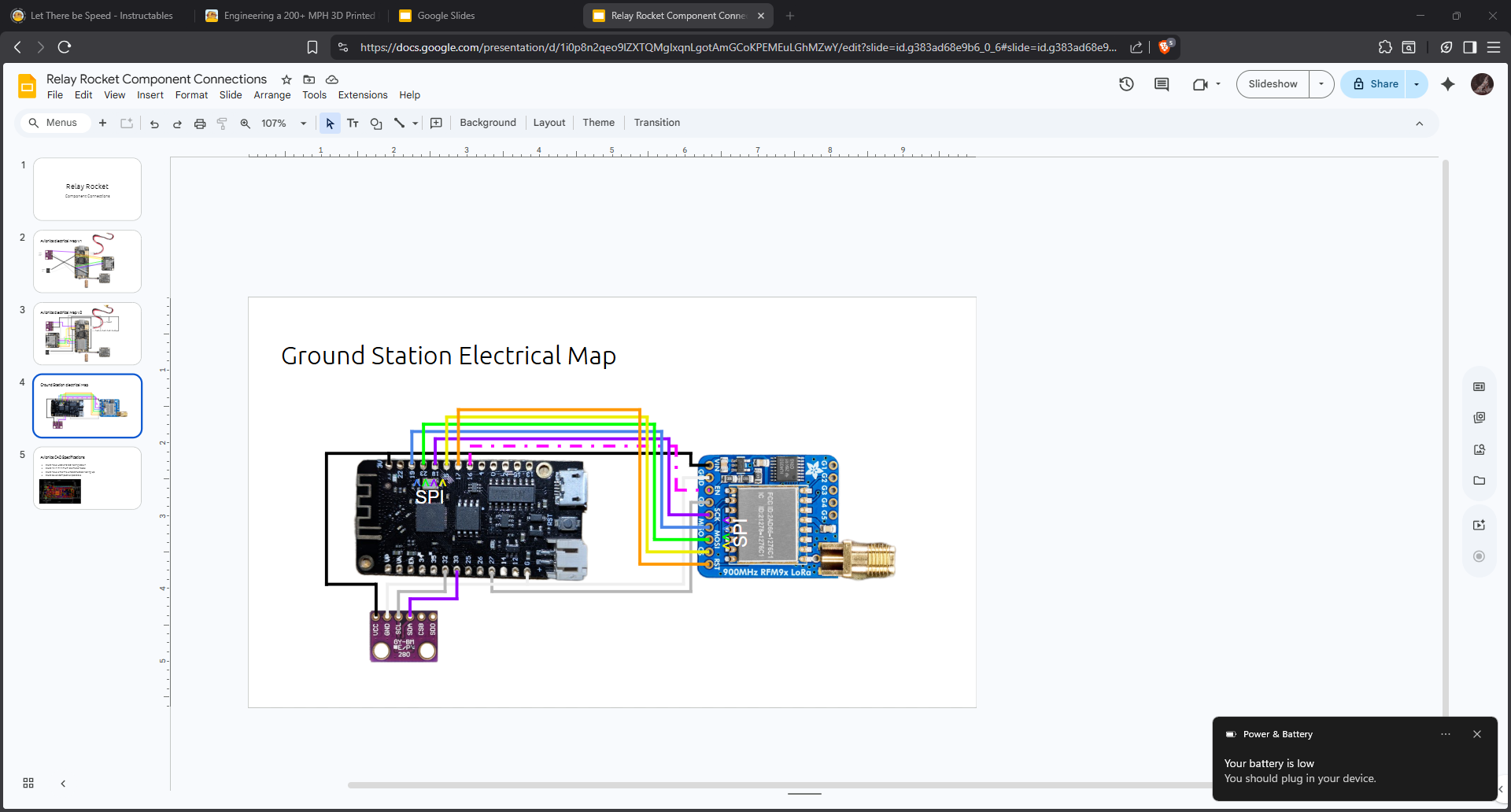
Task: Add a comment from the toolbar
Action: coord(436,123)
